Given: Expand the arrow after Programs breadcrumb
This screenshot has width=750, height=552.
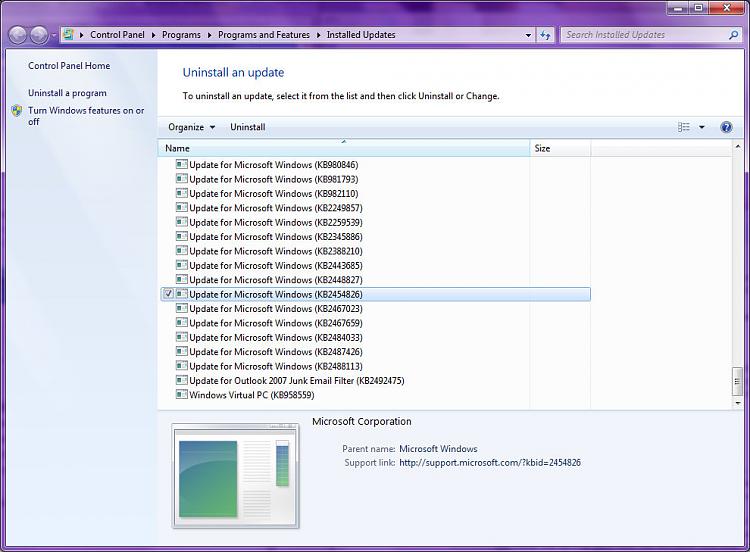Looking at the screenshot, I should [210, 35].
